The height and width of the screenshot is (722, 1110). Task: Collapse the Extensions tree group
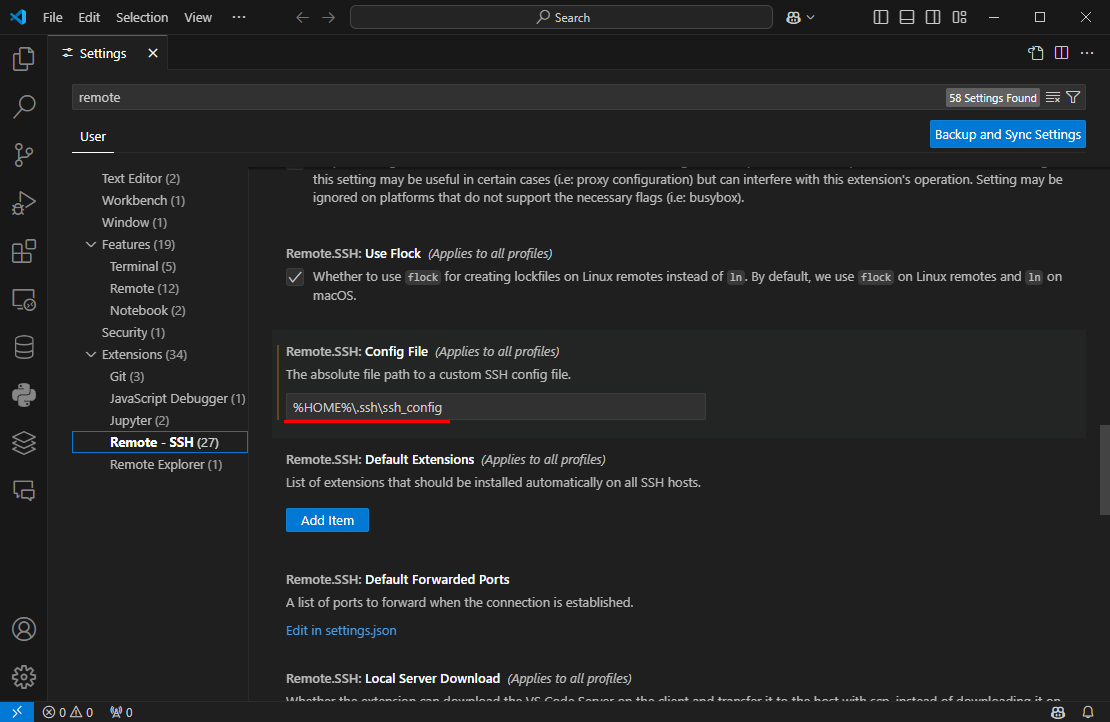(x=91, y=355)
